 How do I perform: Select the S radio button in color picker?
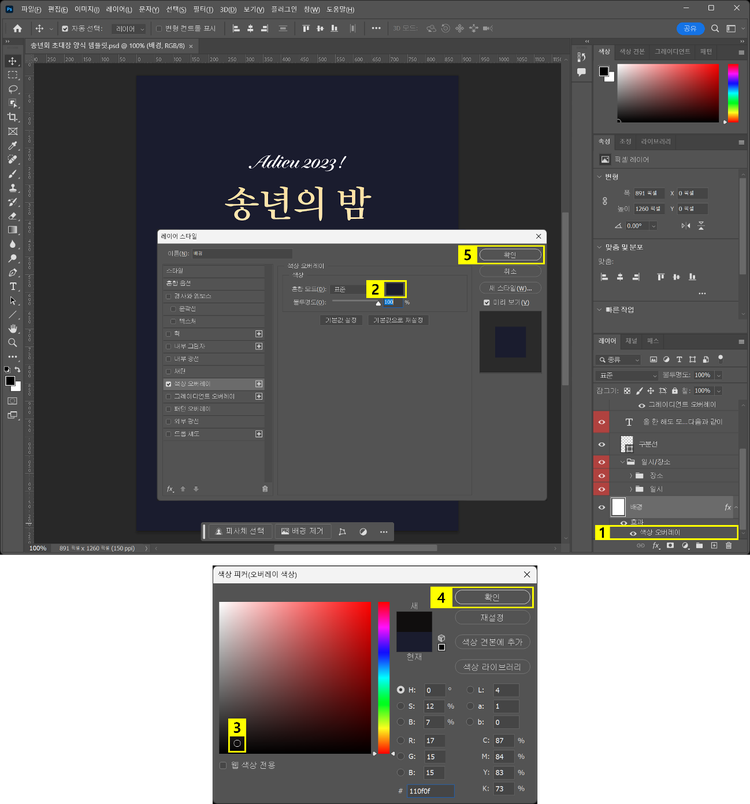401,706
